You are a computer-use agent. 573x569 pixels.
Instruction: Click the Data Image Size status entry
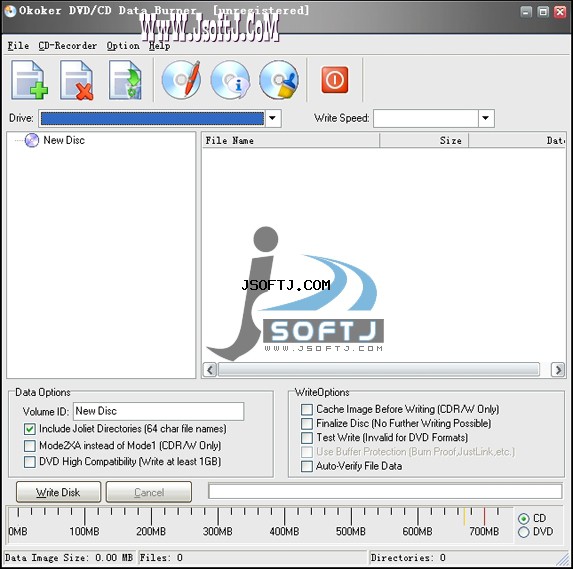tap(69, 558)
